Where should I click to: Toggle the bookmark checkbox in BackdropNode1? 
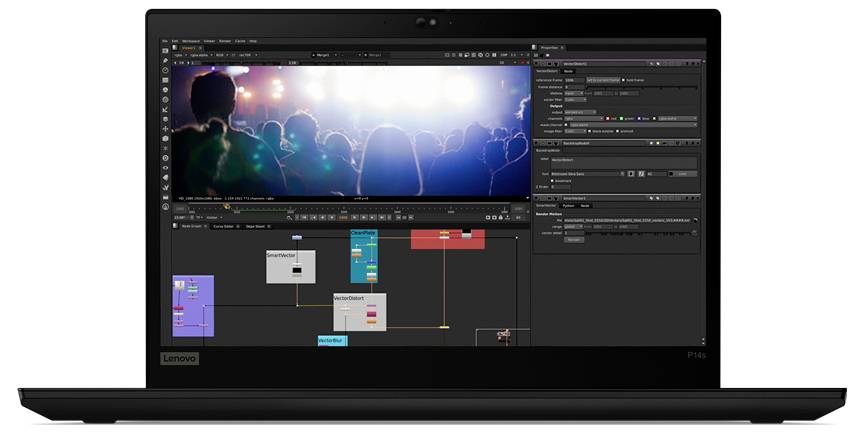coord(552,181)
